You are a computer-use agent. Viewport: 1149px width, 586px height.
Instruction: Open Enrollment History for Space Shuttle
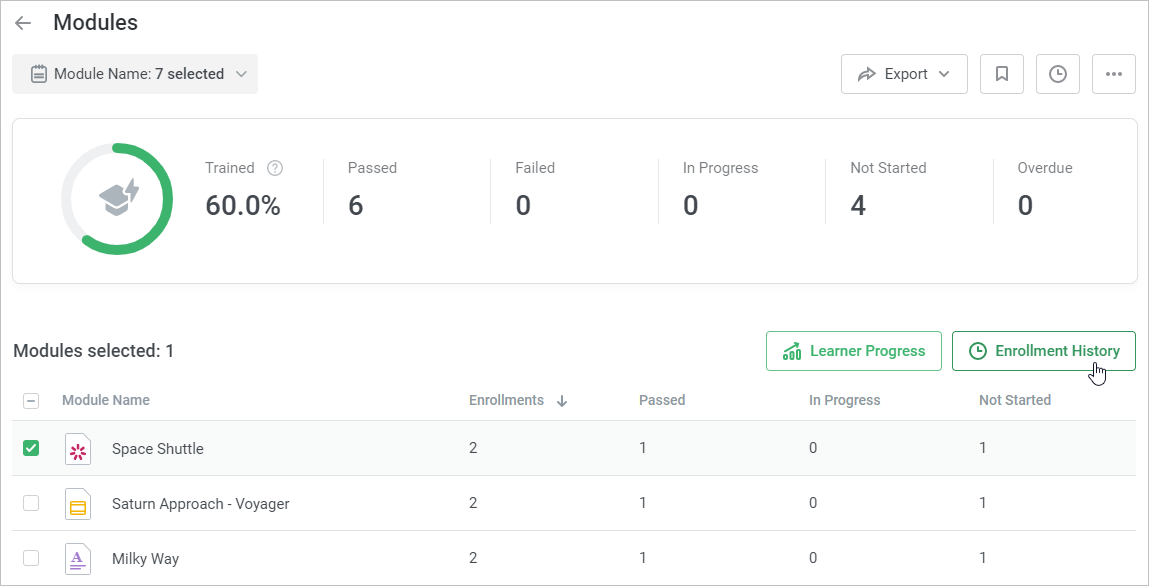coord(1043,350)
